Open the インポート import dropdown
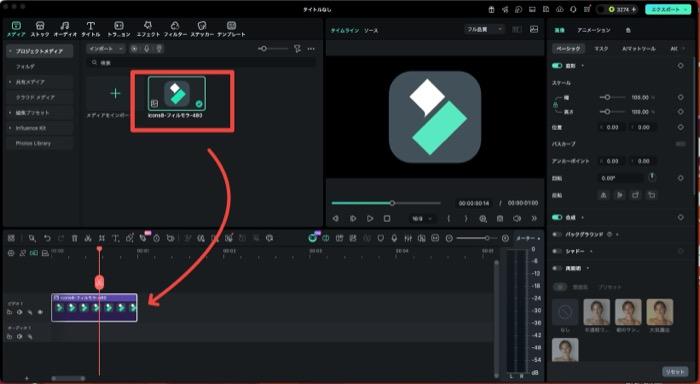The height and width of the screenshot is (384, 700). 106,49
